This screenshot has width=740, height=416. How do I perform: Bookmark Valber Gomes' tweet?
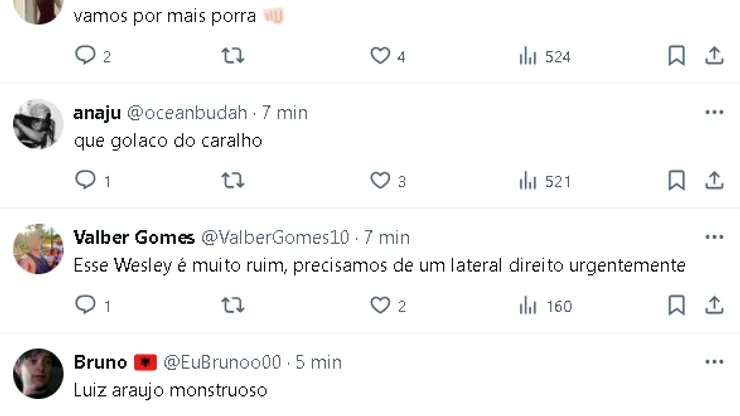(x=677, y=305)
